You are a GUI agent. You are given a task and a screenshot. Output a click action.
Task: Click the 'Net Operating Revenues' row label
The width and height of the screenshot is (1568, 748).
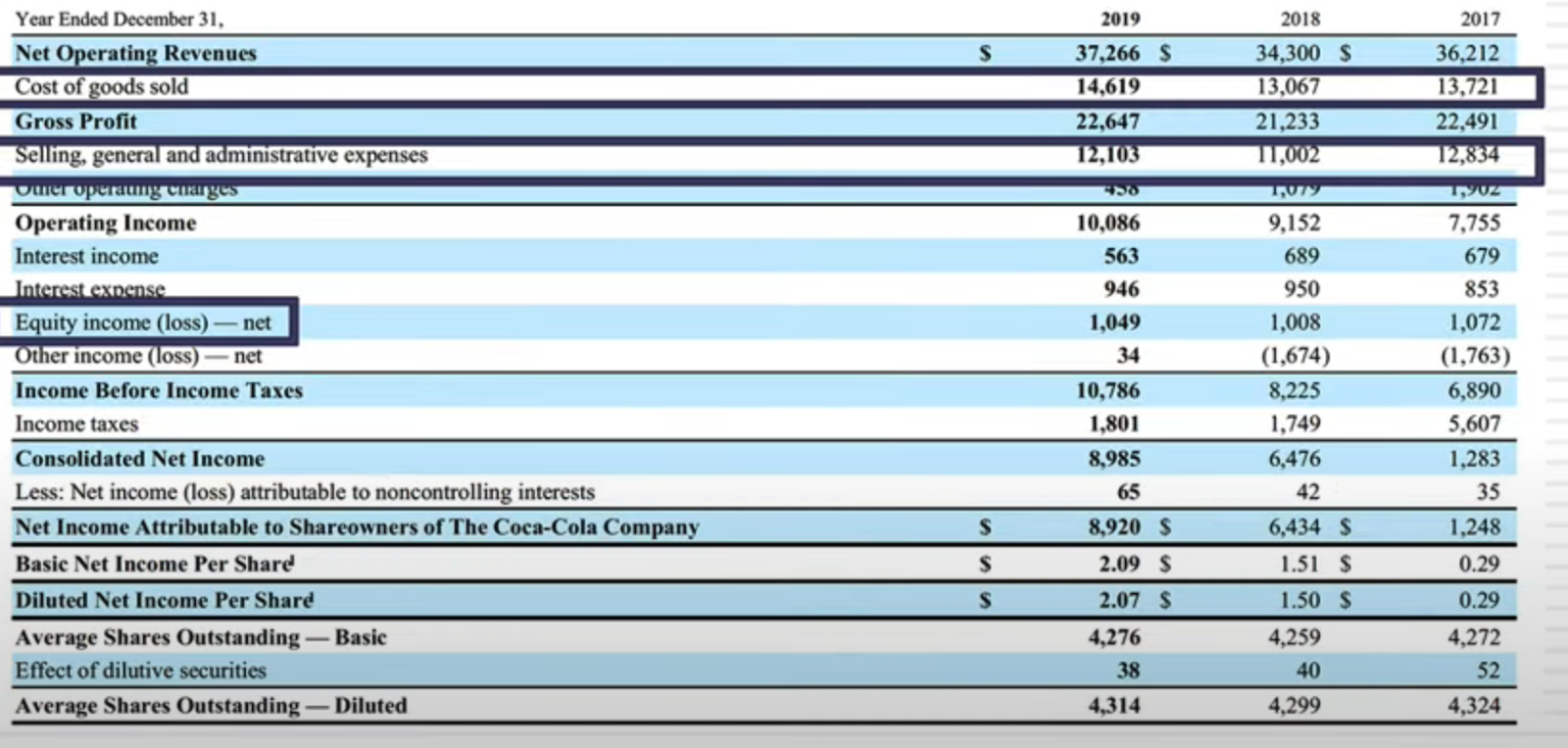(135, 53)
